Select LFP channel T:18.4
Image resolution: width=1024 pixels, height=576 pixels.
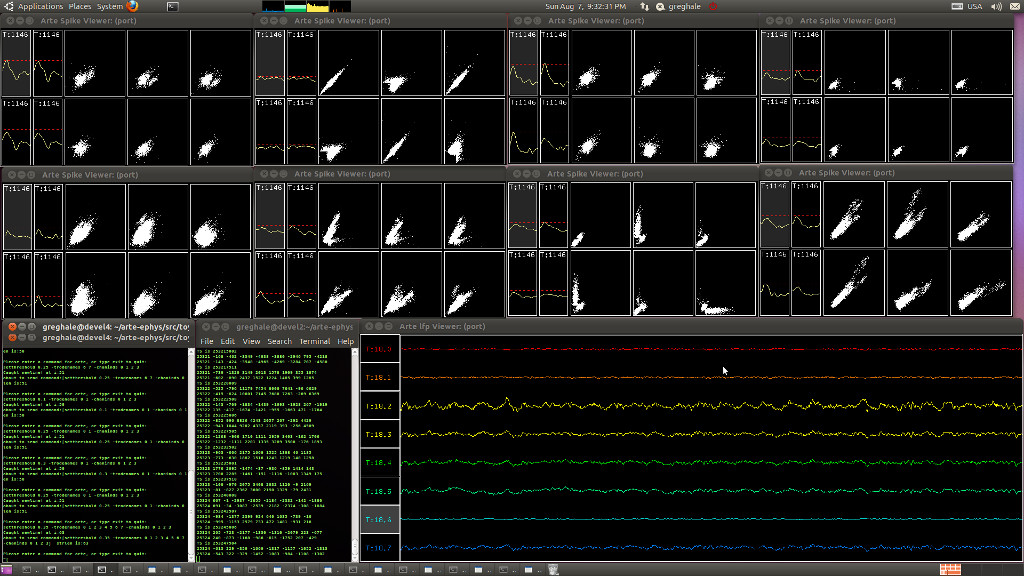[x=379, y=462]
